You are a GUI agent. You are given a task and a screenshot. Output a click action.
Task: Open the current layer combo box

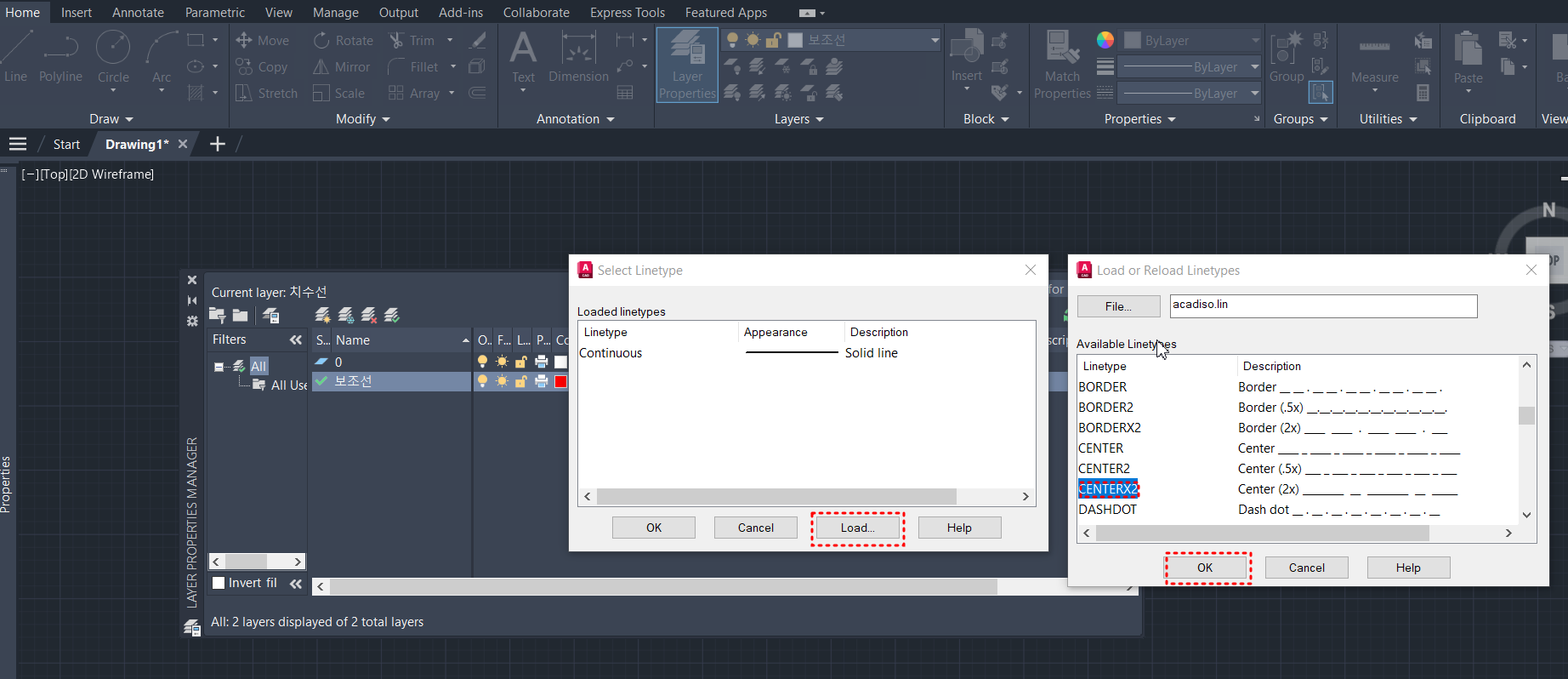click(x=831, y=40)
